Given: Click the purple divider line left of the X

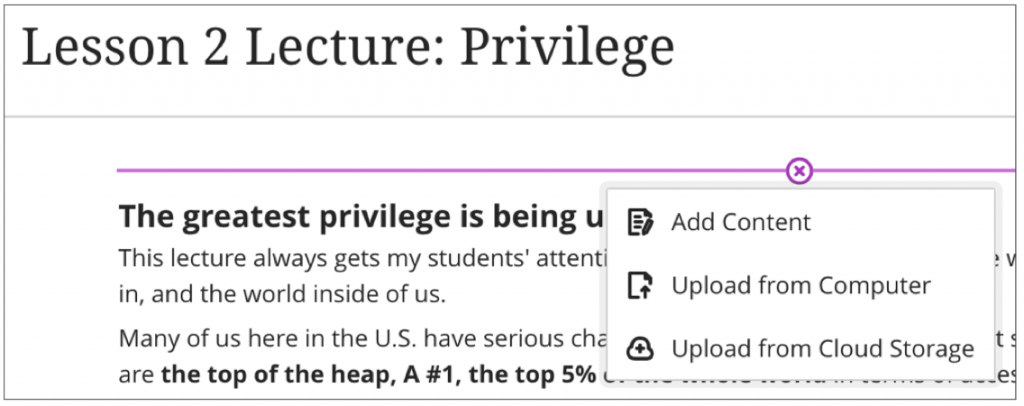Looking at the screenshot, I should click(x=450, y=171).
